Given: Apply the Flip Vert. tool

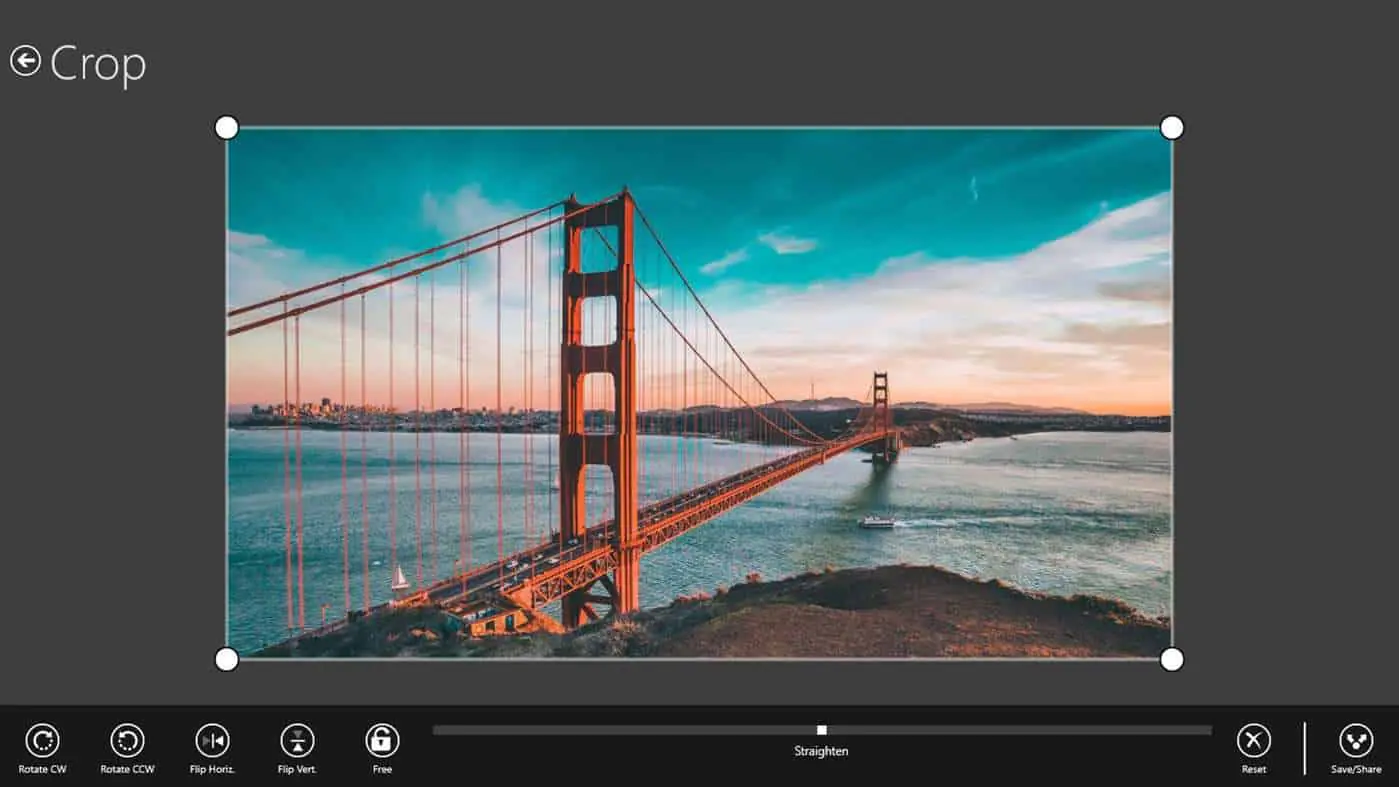Looking at the screenshot, I should click(297, 741).
